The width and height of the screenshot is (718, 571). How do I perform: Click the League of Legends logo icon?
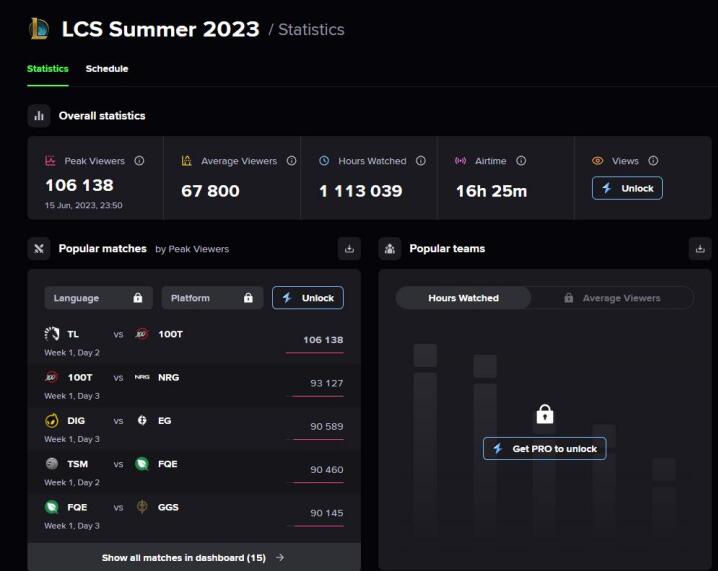(38, 29)
